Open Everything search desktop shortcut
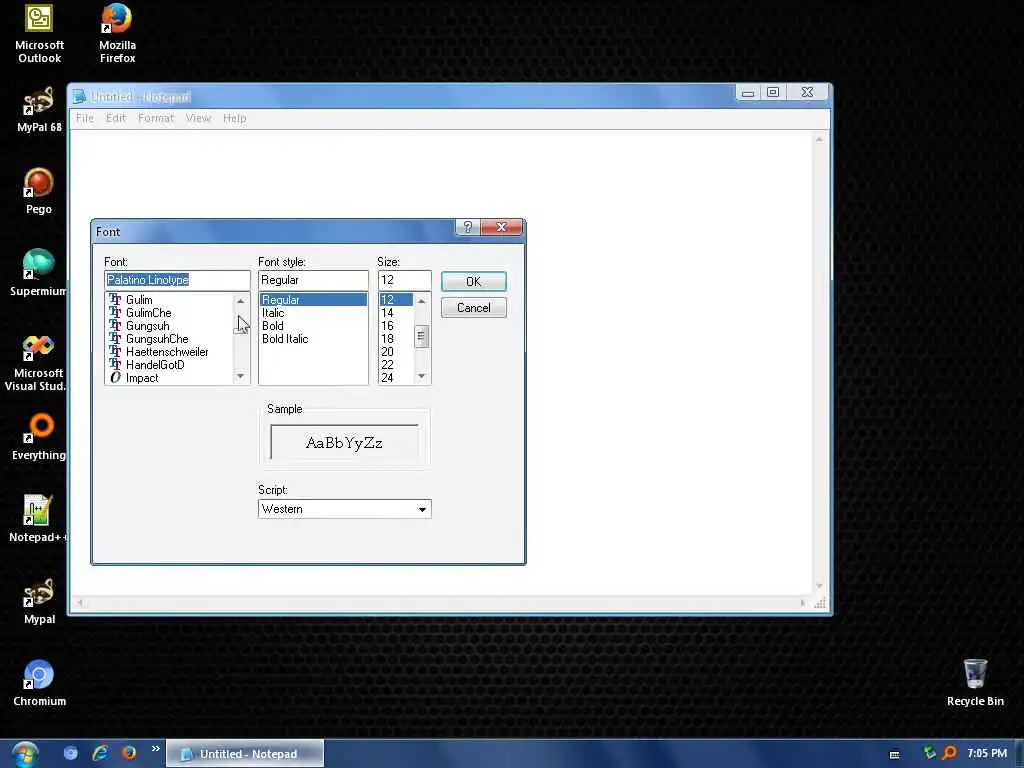This screenshot has width=1024, height=768. pos(39,436)
